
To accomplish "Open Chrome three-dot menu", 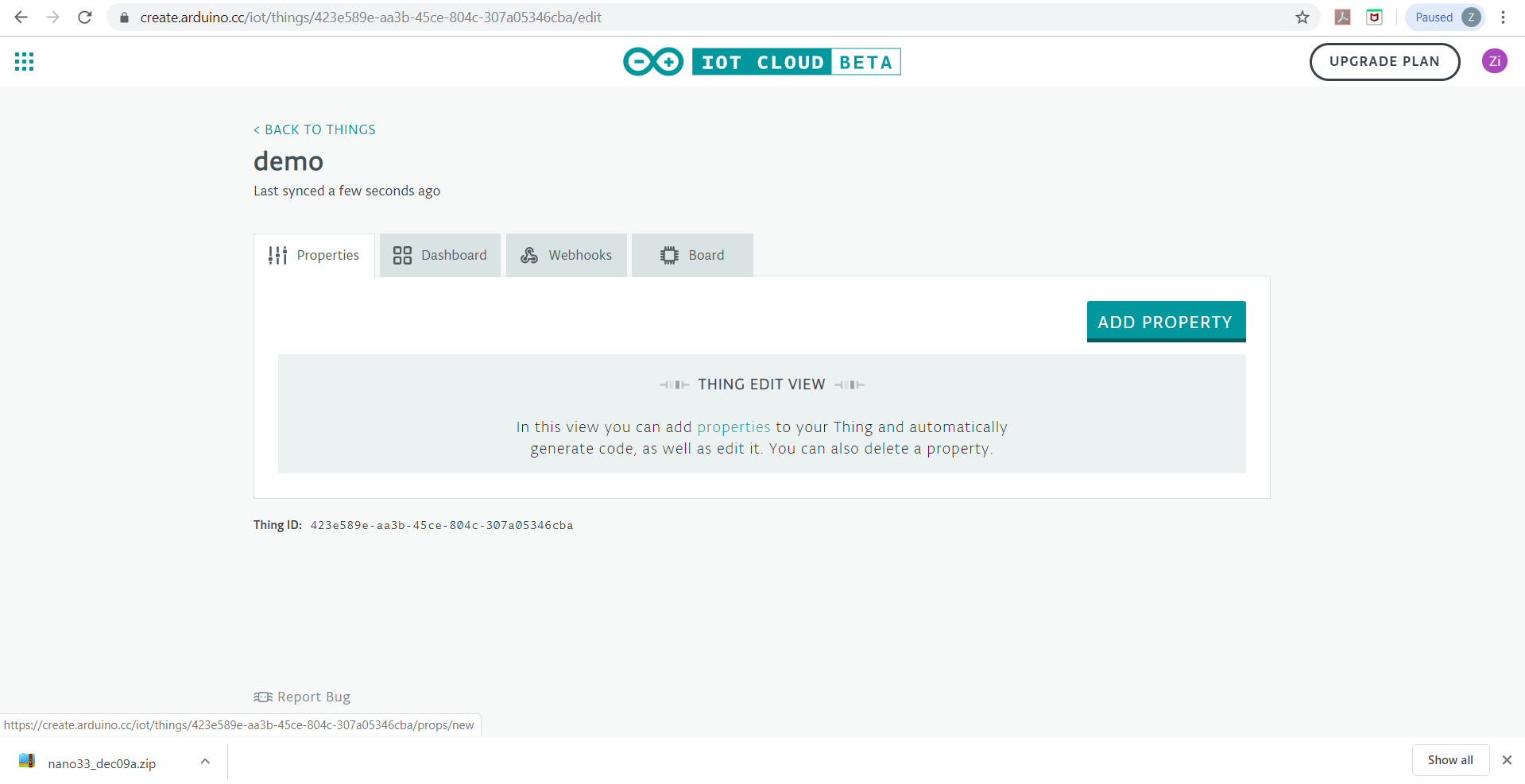I will coord(1503,17).
